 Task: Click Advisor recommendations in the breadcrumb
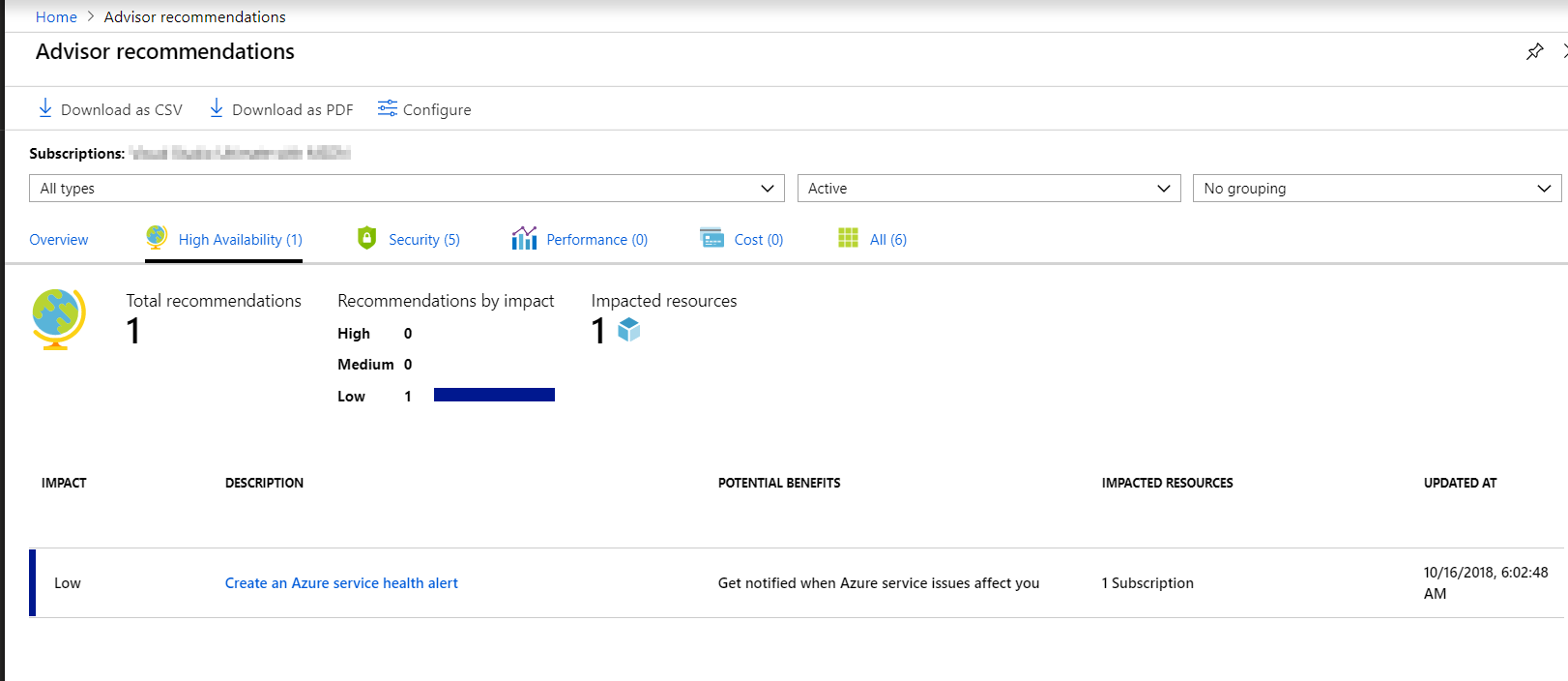click(195, 16)
